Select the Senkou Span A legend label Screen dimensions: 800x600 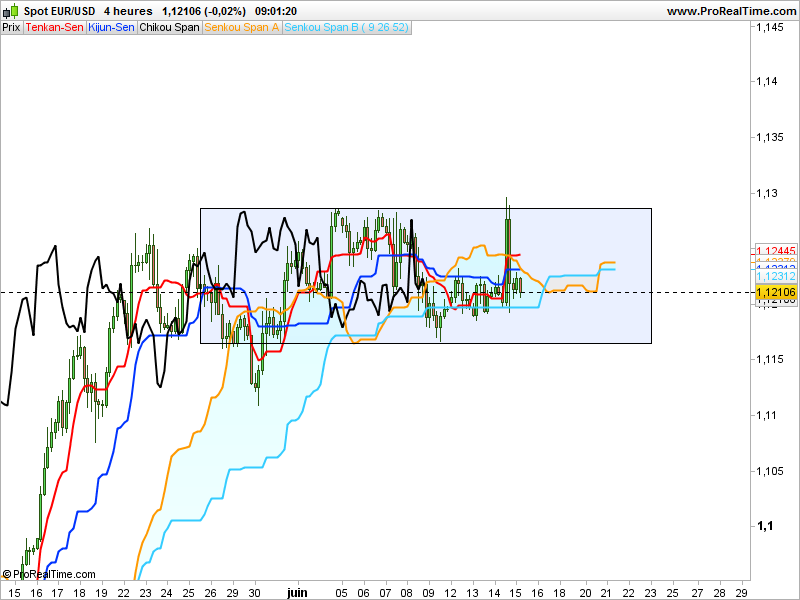click(242, 28)
